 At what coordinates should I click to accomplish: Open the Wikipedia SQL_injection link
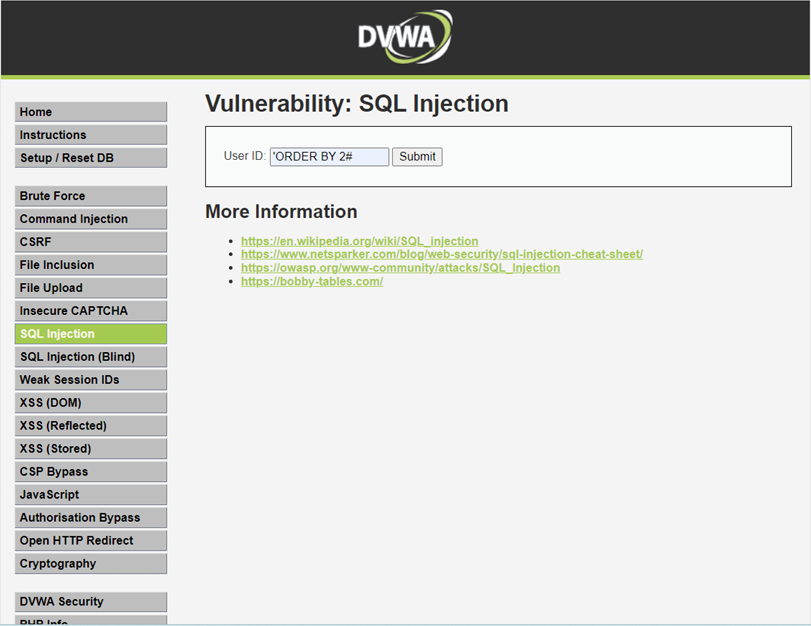click(359, 241)
